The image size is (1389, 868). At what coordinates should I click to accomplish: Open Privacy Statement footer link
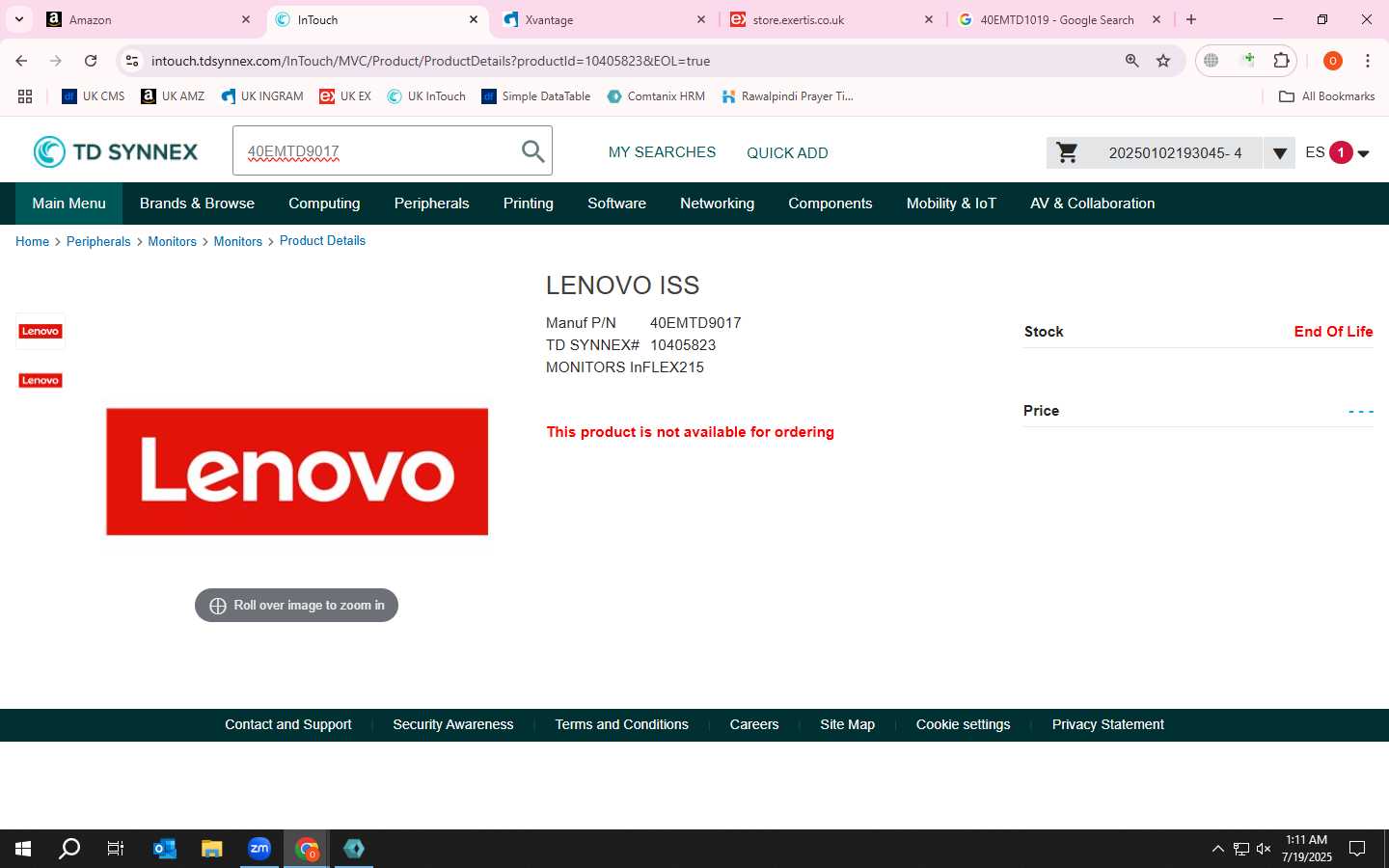click(1107, 724)
